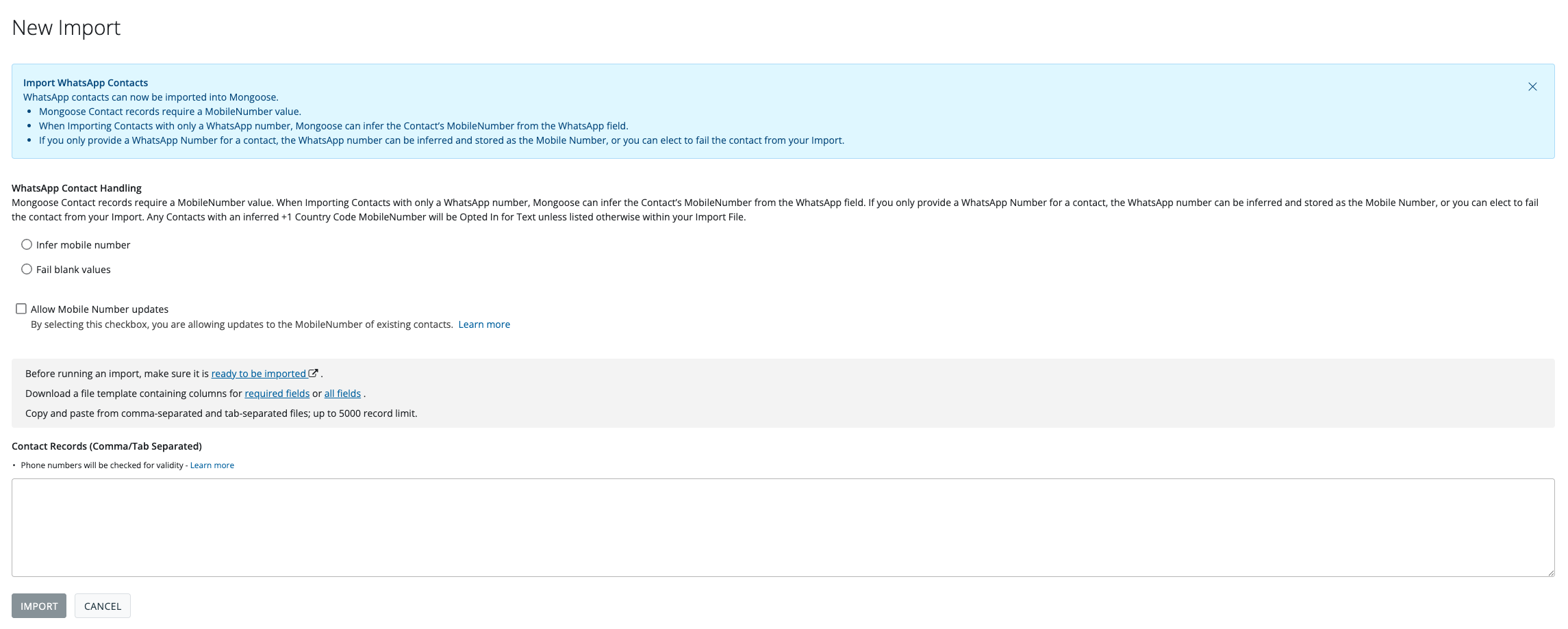Click text 'up to 5000 record limit'
The width and height of the screenshot is (1568, 629).
coord(365,413)
